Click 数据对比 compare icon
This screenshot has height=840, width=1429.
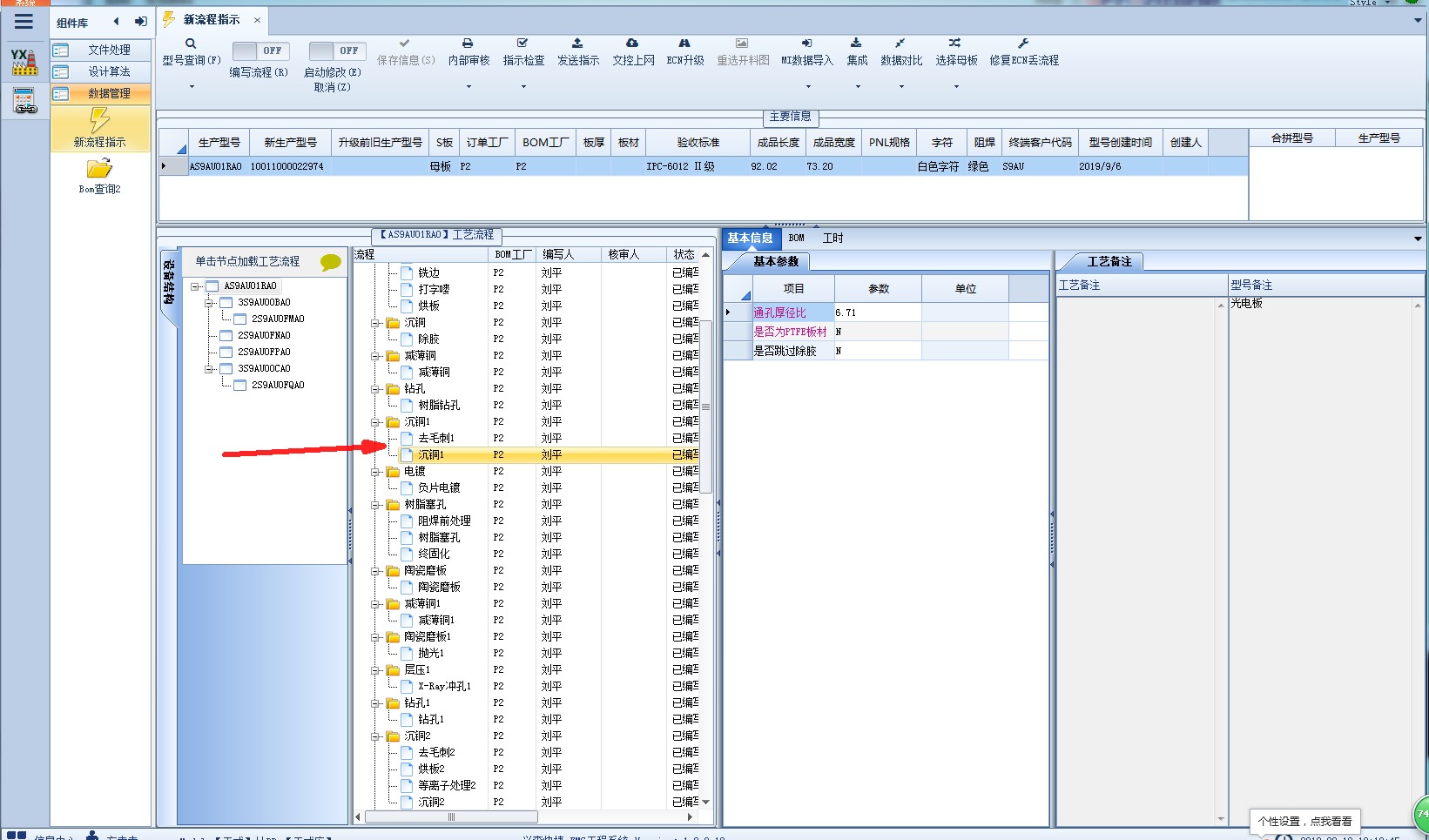pos(900,43)
